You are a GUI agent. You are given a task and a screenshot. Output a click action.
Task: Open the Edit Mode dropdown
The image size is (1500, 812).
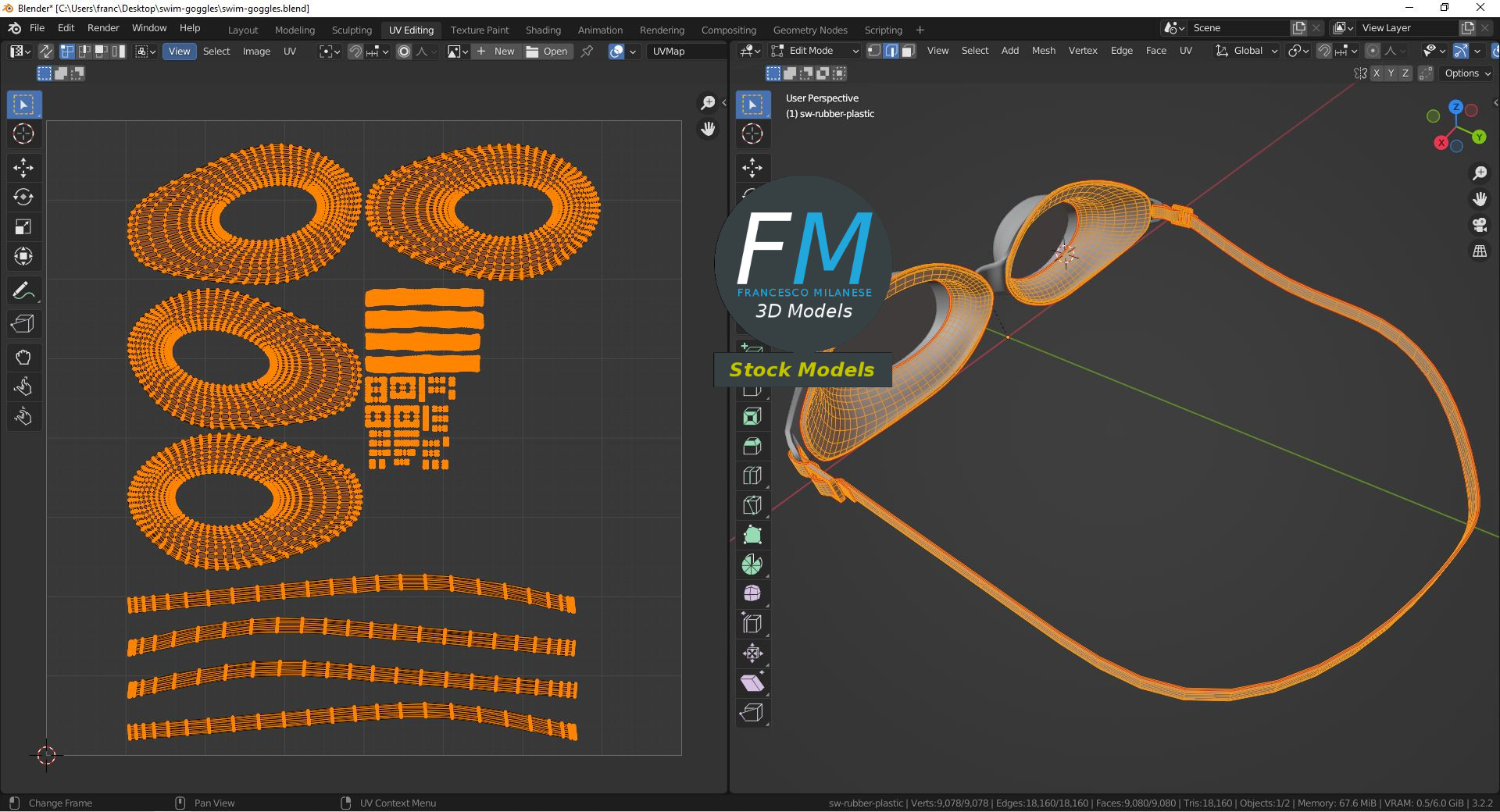815,51
